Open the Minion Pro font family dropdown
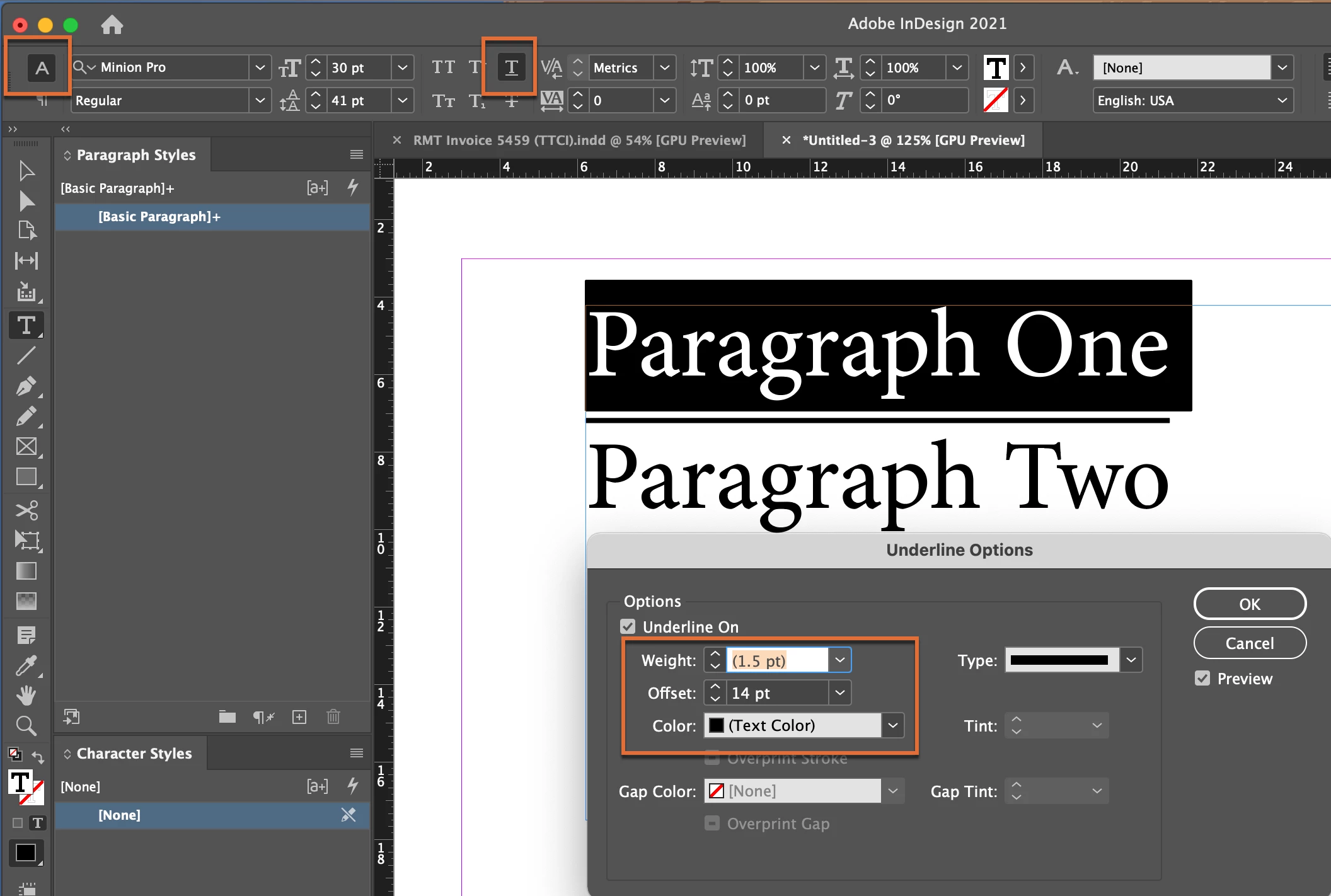 260,67
